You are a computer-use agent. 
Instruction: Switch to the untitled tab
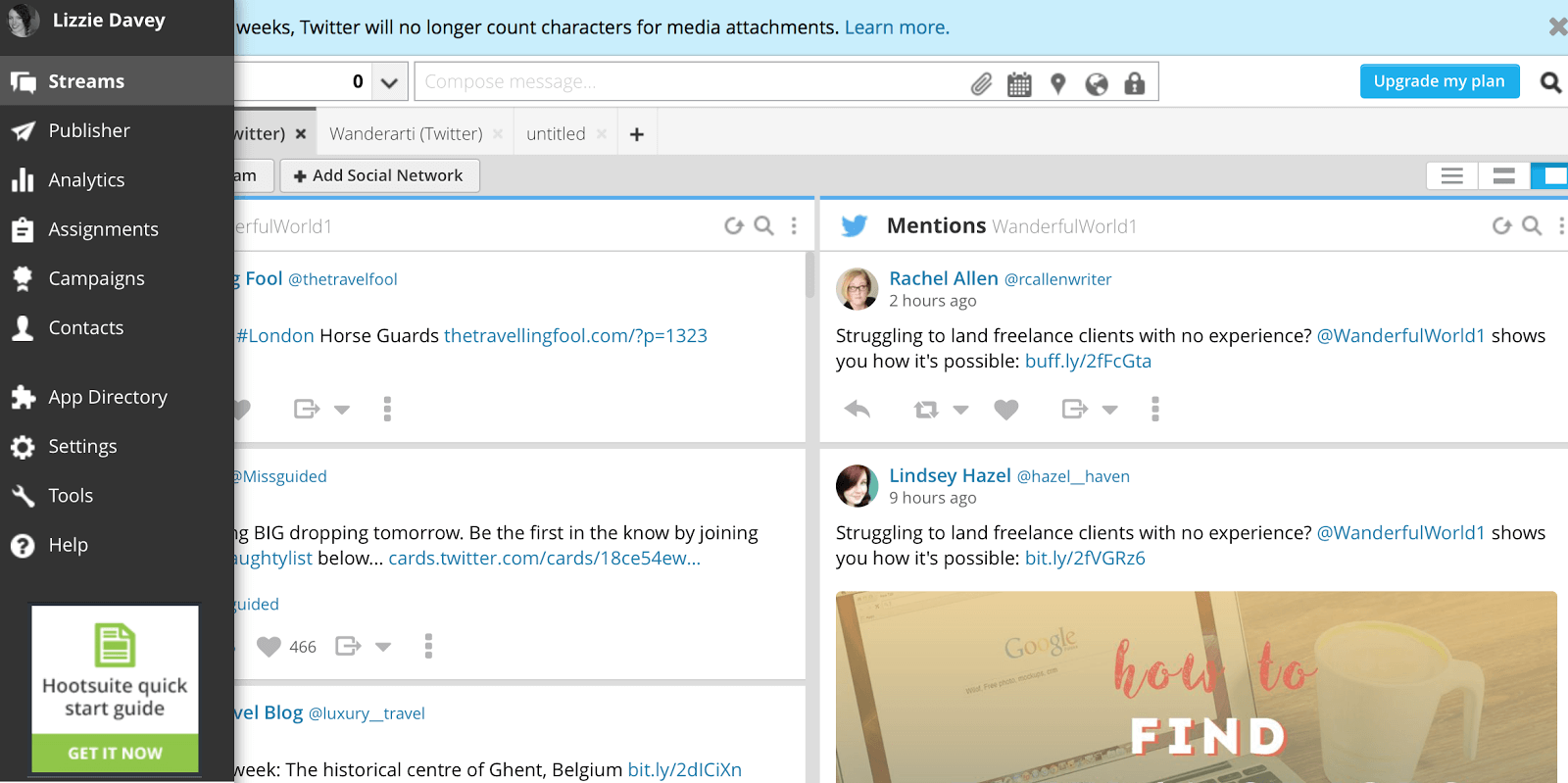(556, 133)
